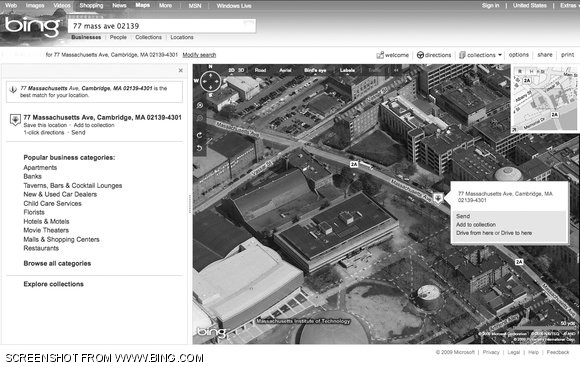Rotate the bird's eye view counterclockwise
Image resolution: width=580 pixels, height=366 pixels.
[x=199, y=148]
